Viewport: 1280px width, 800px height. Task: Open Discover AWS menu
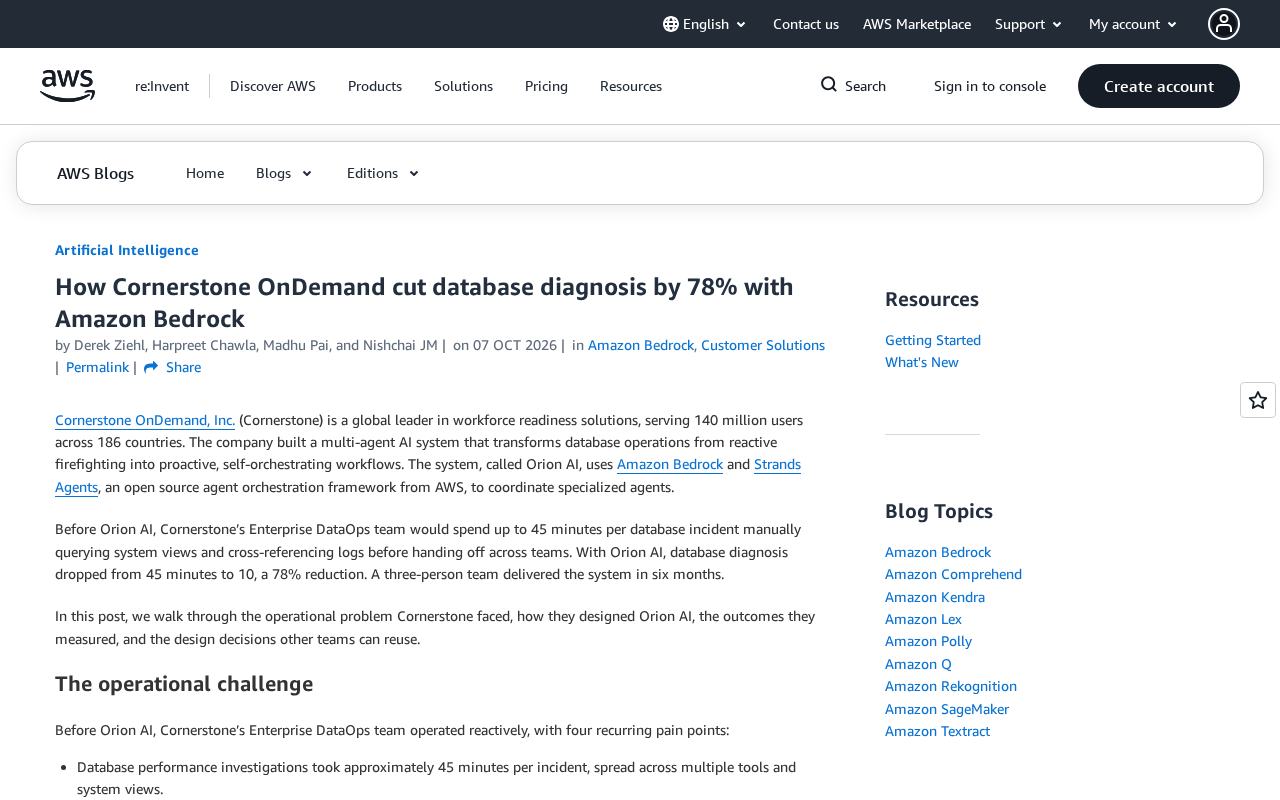273,86
